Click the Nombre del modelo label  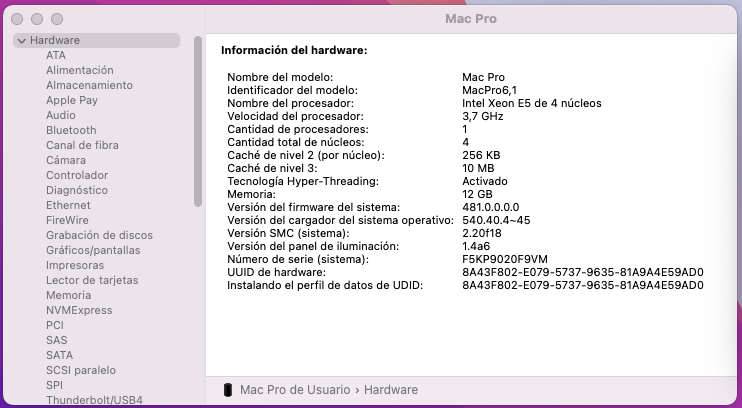pyautogui.click(x=280, y=77)
